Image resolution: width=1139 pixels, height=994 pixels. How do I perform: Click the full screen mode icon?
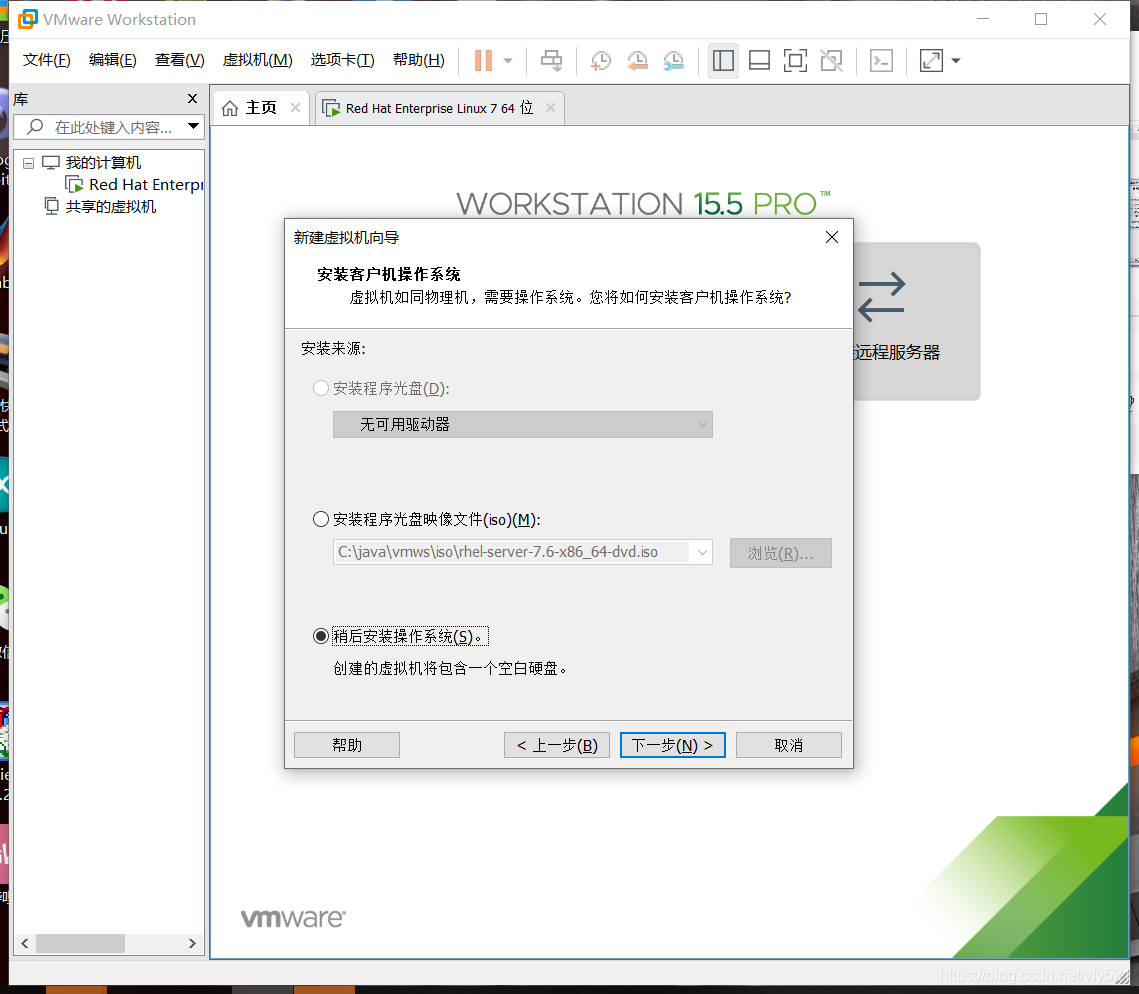coord(795,61)
